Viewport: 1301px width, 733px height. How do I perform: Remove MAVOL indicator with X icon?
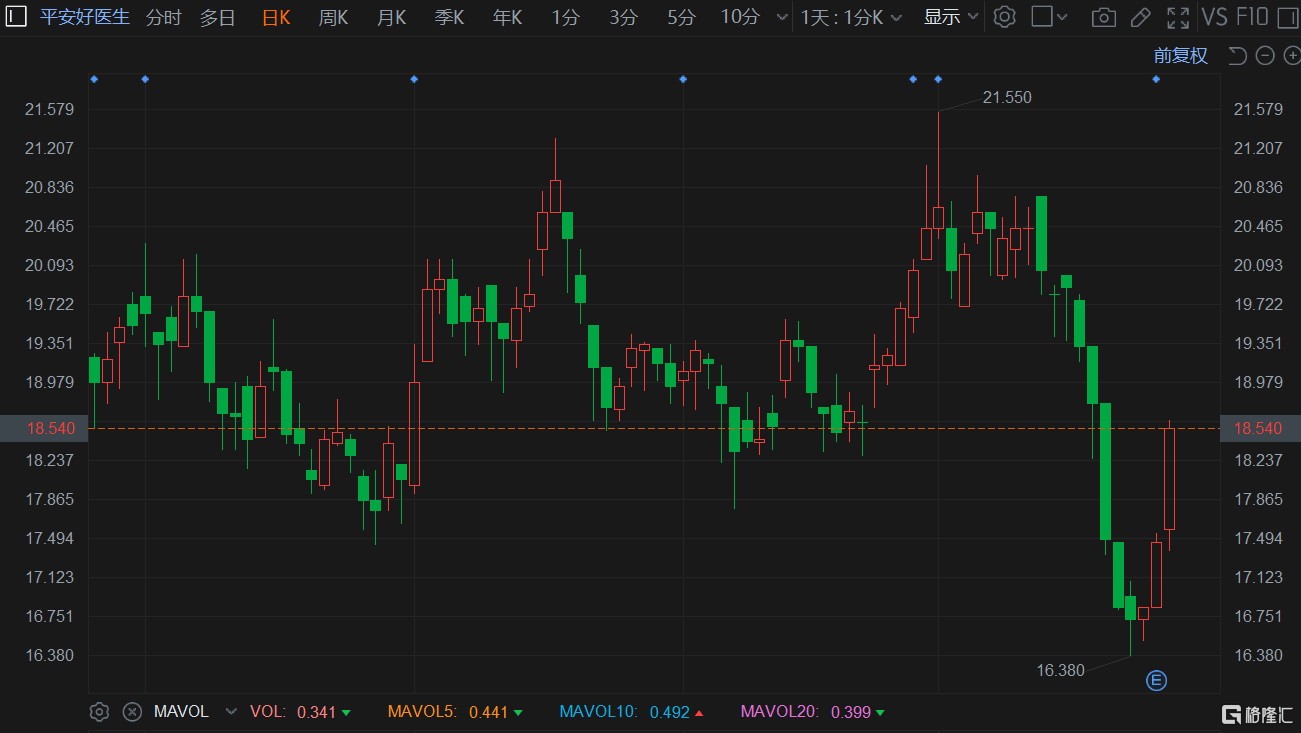pos(131,712)
